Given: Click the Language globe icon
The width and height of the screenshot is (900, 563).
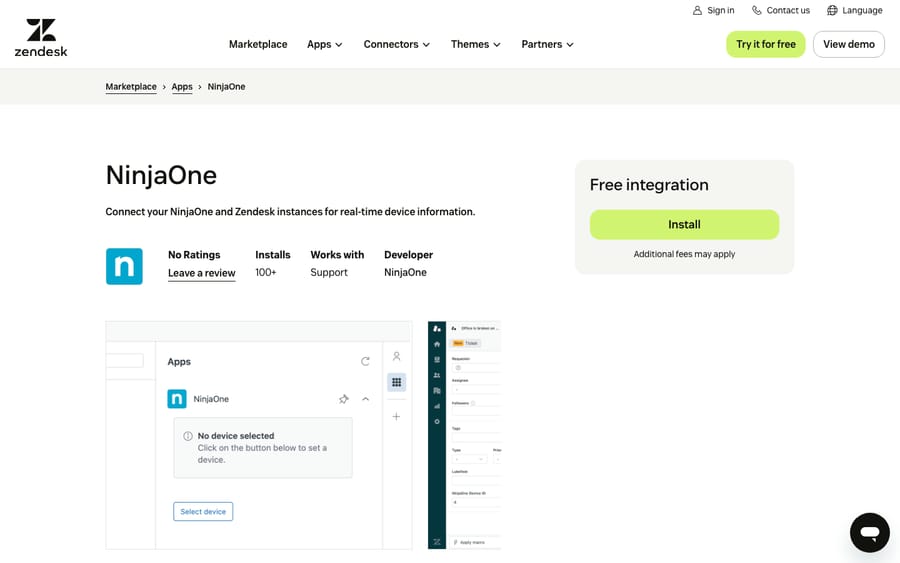Looking at the screenshot, I should [x=832, y=10].
